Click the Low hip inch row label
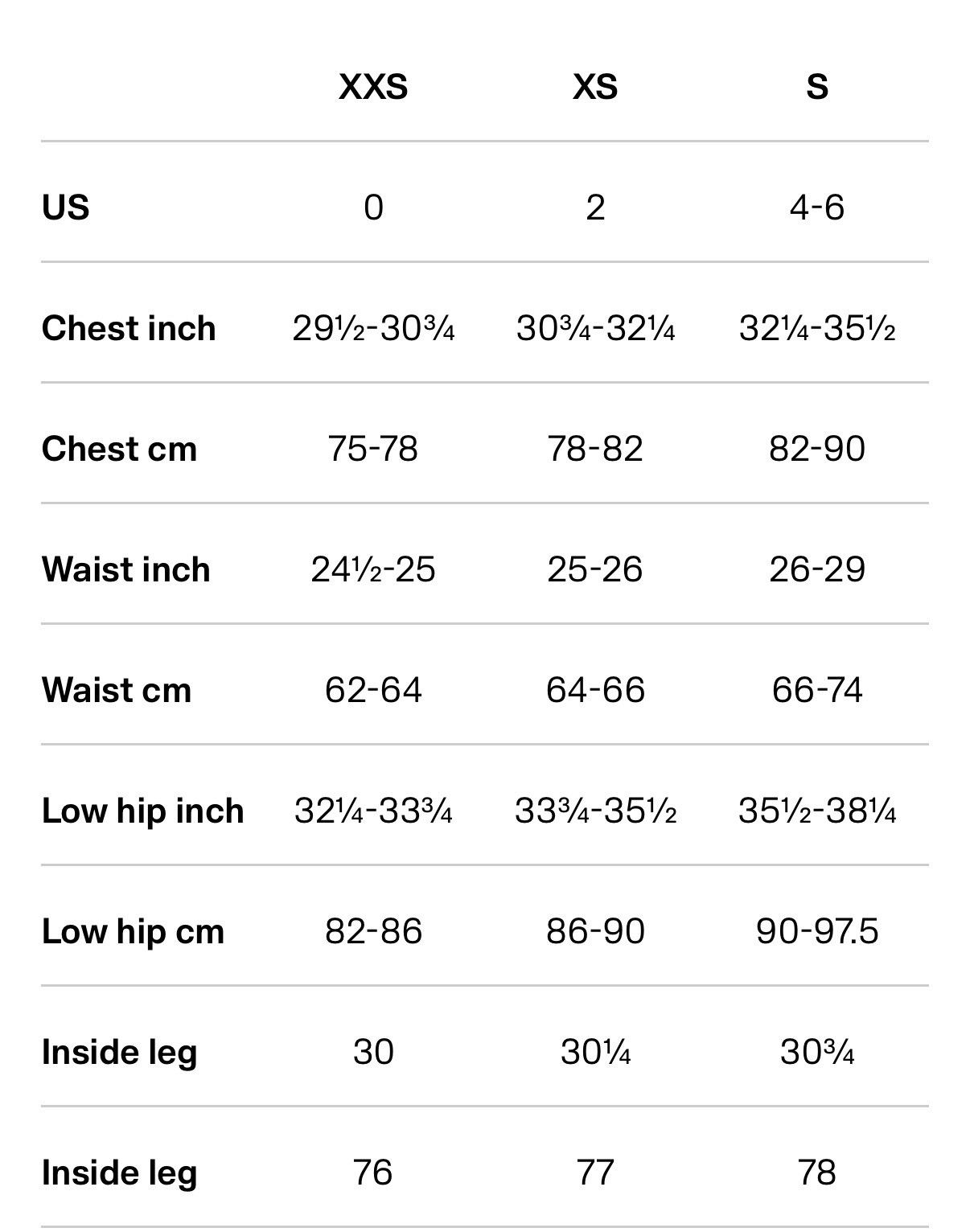The height and width of the screenshot is (1232, 970). tap(142, 811)
